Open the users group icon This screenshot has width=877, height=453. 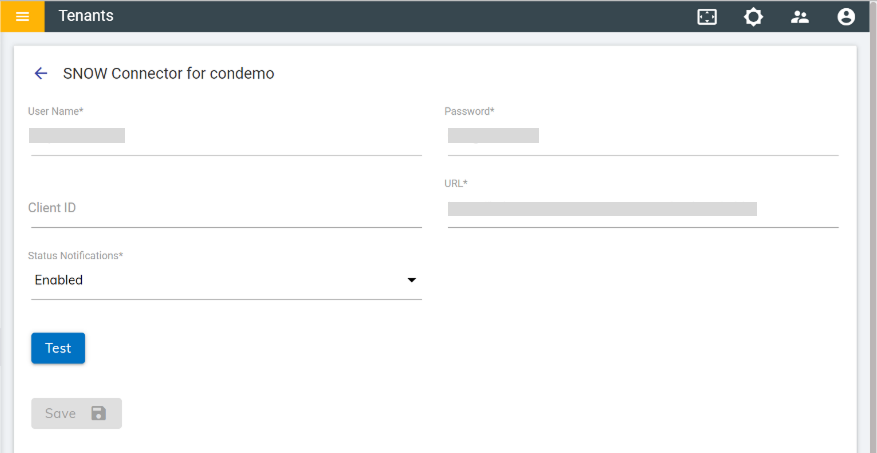[x=800, y=17]
